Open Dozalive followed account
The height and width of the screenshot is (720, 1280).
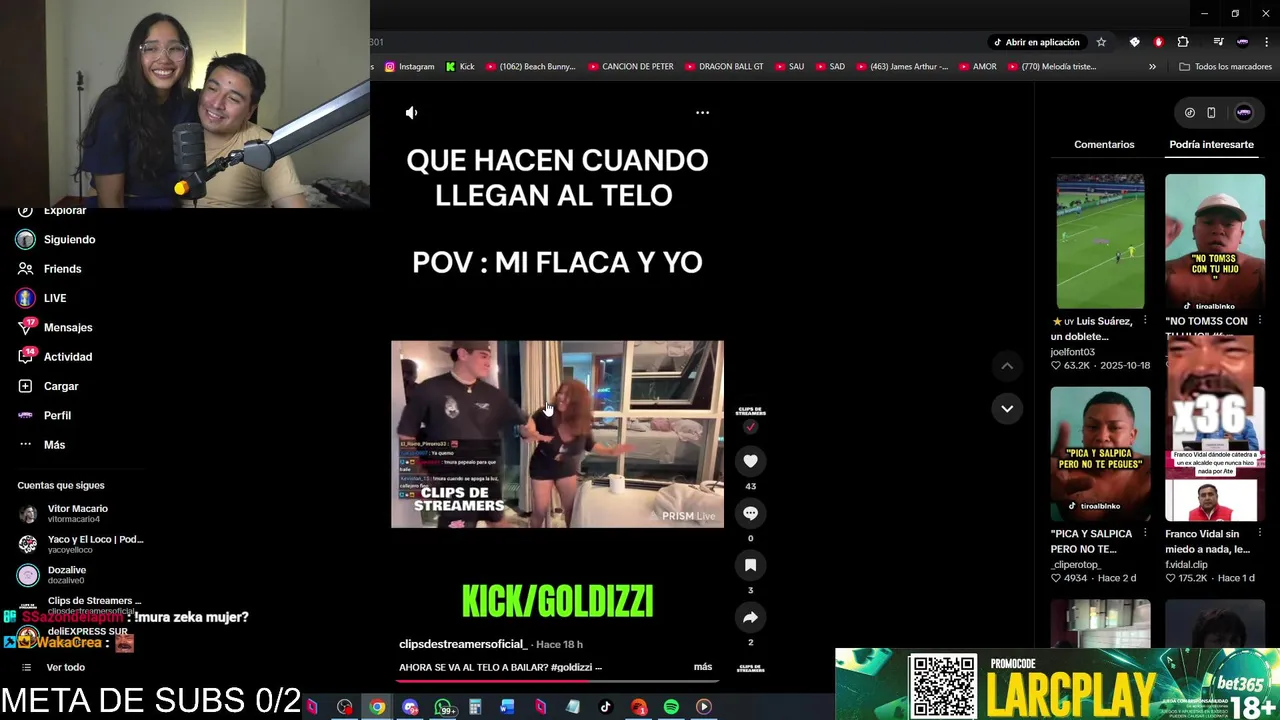65,575
